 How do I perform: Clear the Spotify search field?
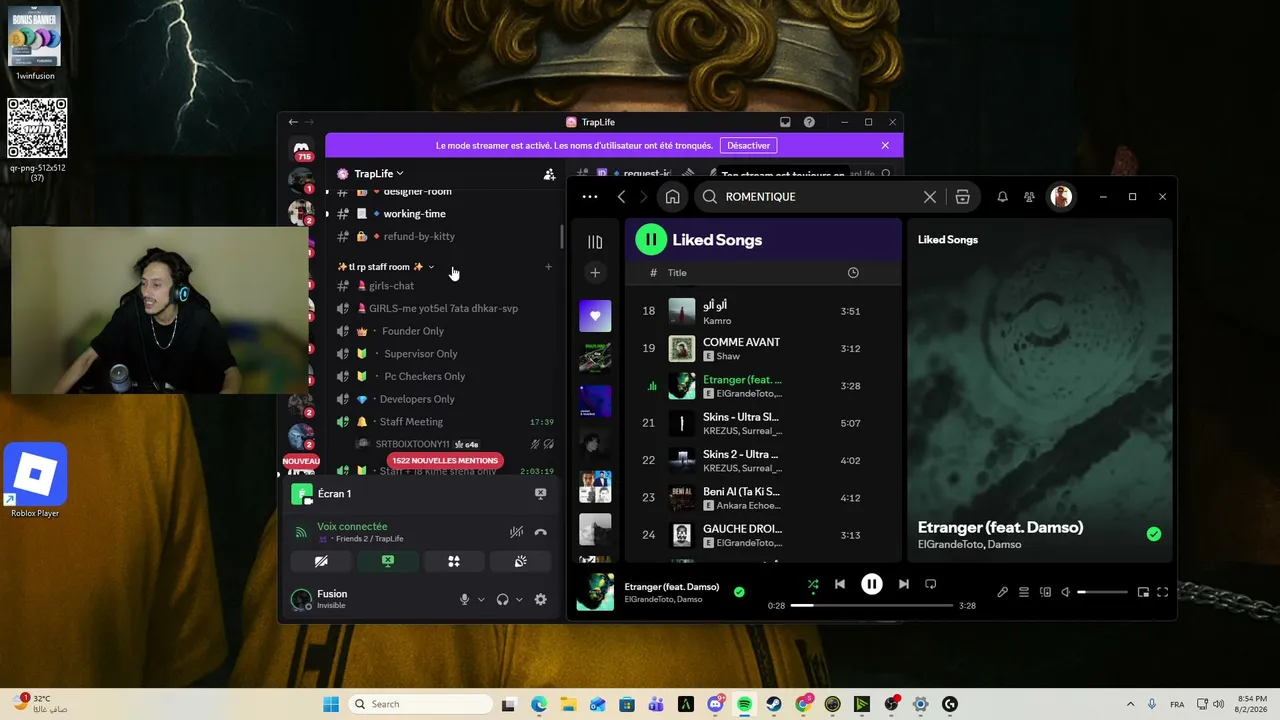(930, 197)
